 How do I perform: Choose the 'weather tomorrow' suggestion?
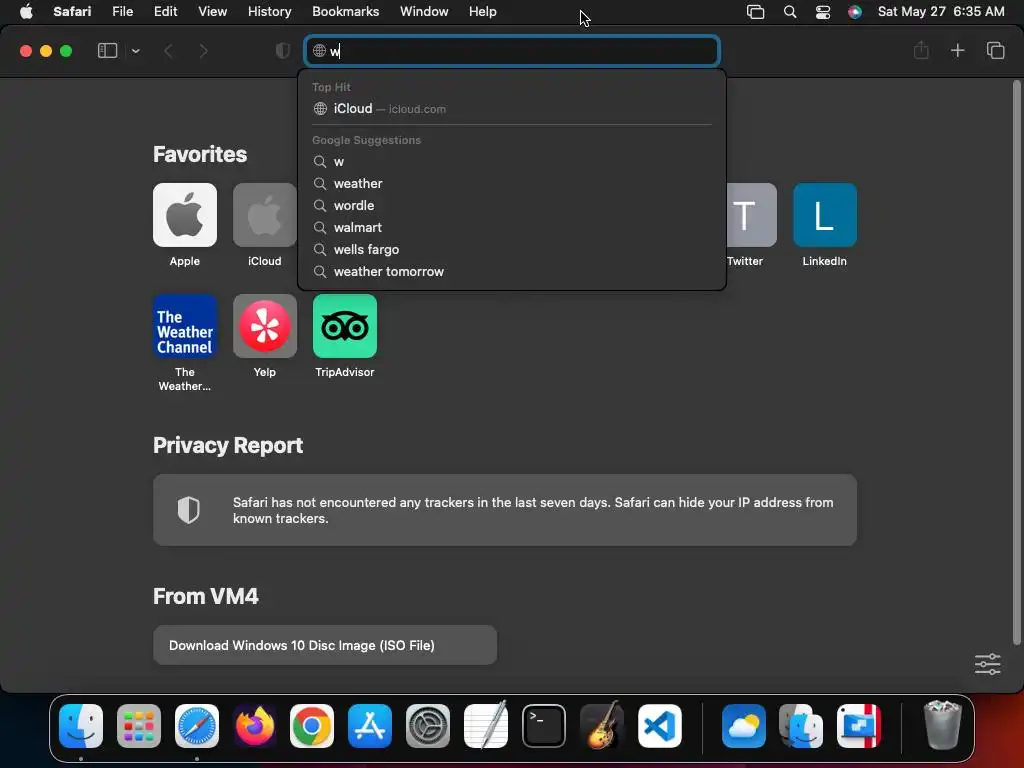512,272
